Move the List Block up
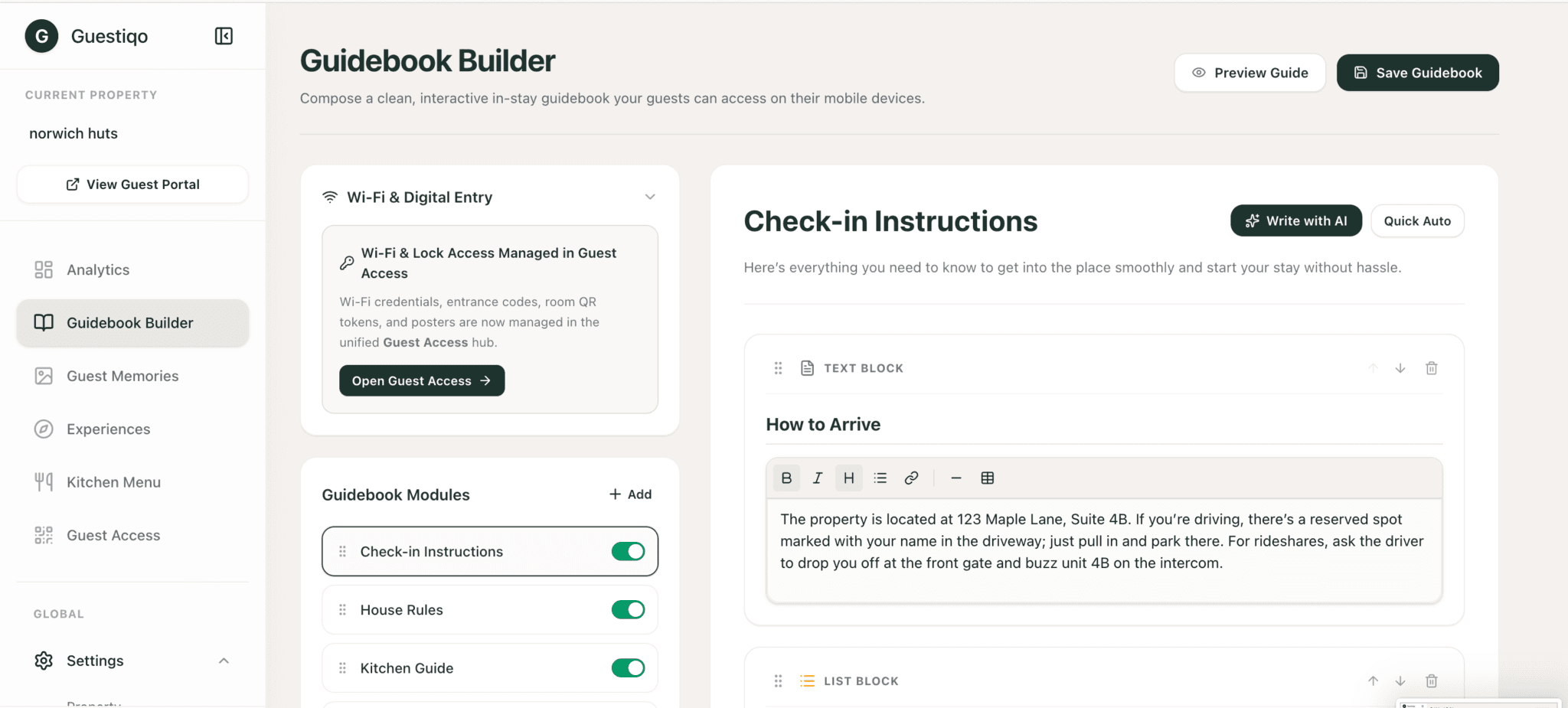The width and height of the screenshot is (1568, 708). tap(1373, 680)
